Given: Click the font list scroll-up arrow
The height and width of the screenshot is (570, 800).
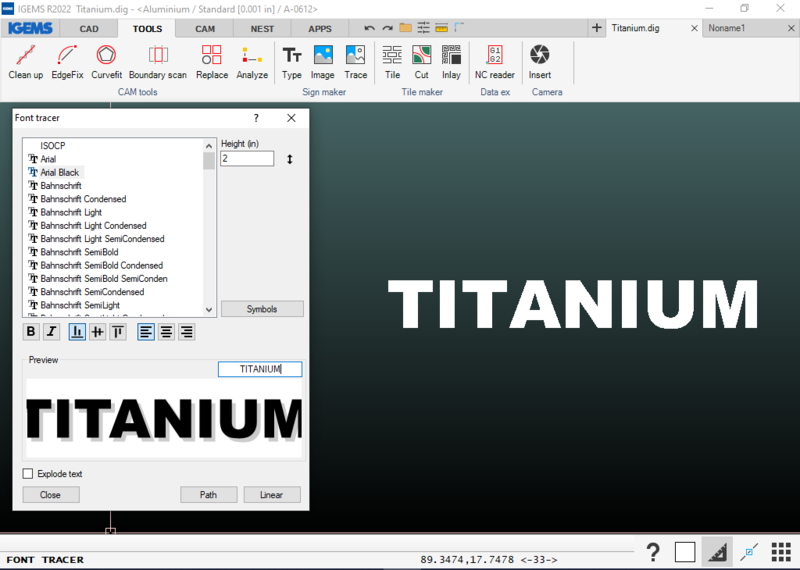Looking at the screenshot, I should [x=209, y=146].
